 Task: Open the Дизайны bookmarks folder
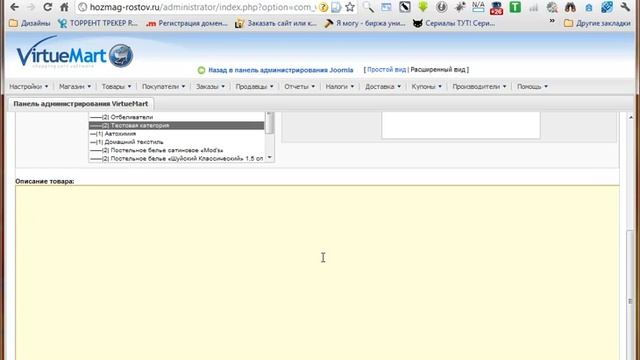[30, 23]
